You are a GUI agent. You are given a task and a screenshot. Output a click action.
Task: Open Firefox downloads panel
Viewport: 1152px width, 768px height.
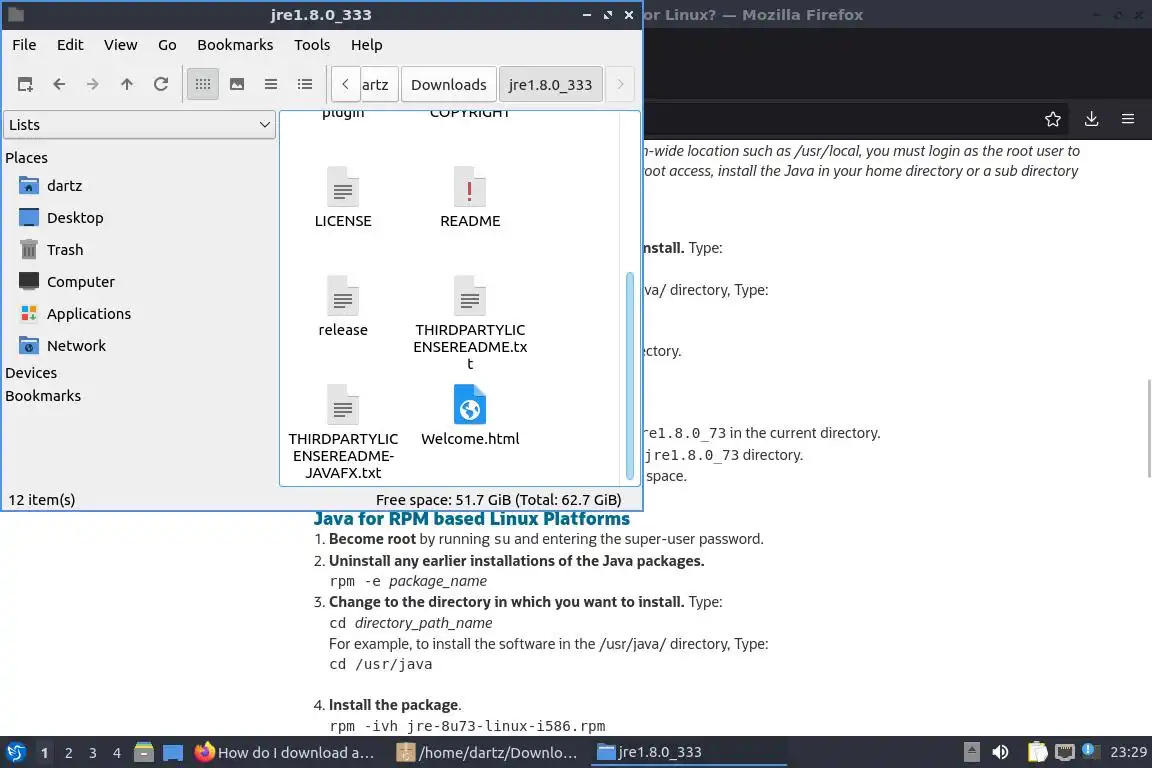pyautogui.click(x=1091, y=119)
